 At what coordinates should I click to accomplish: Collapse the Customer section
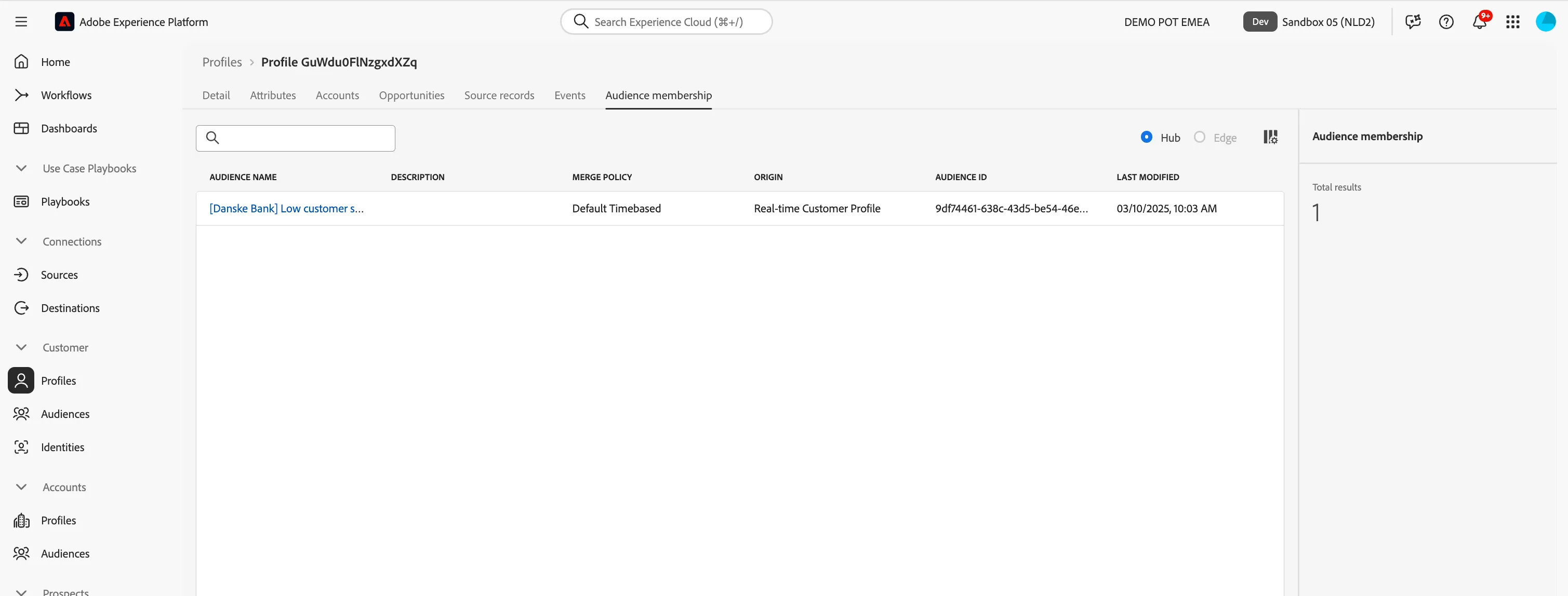(x=21, y=347)
